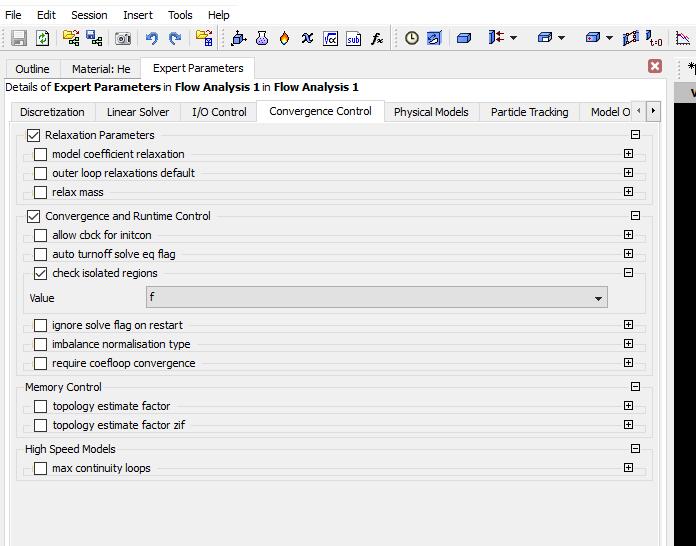Click the Global Initialization t=0 icon
The height and width of the screenshot is (546, 696).
[654, 38]
